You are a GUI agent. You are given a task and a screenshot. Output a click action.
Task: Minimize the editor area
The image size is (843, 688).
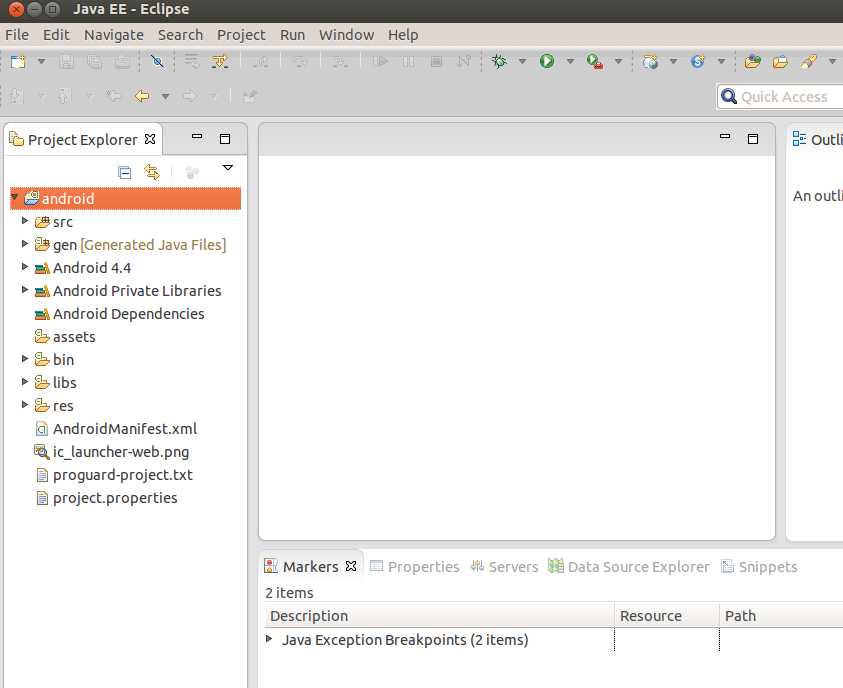tap(725, 137)
